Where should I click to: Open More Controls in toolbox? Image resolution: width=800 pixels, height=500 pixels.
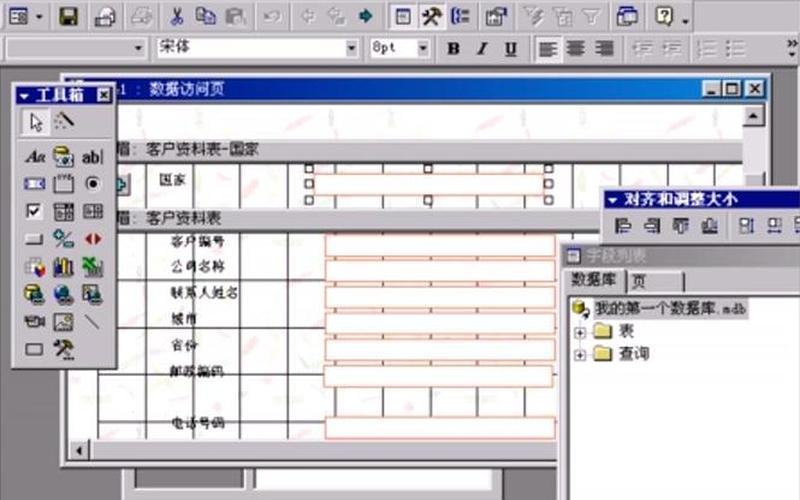pyautogui.click(x=64, y=349)
